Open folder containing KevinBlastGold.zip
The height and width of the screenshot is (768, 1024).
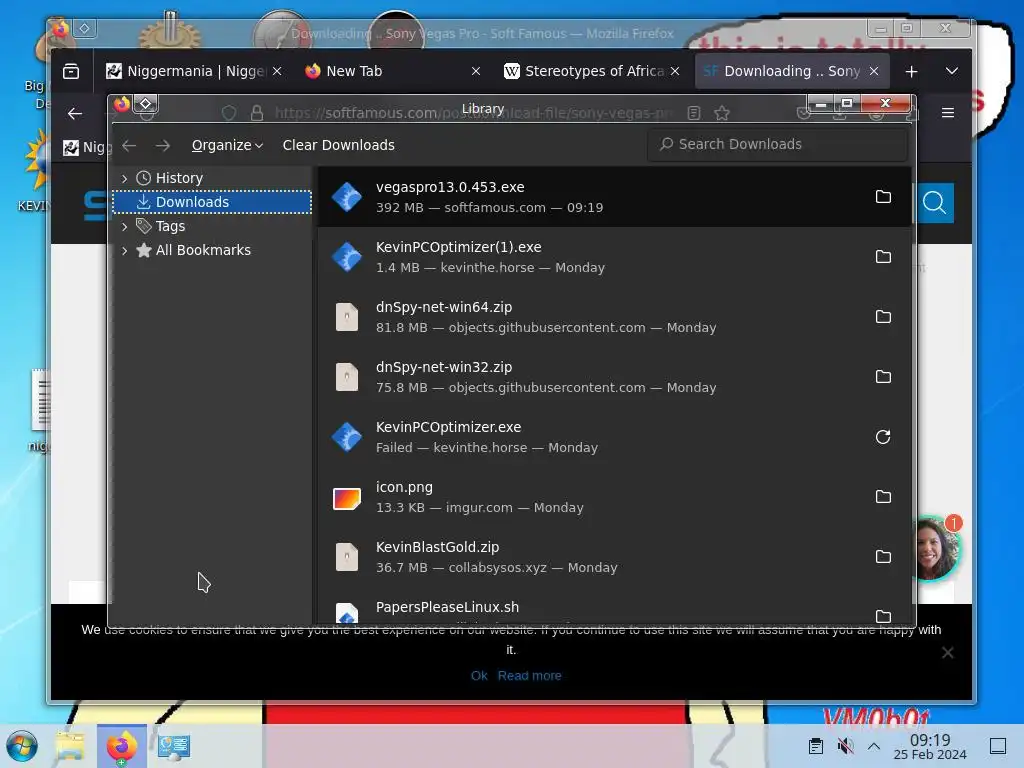click(x=883, y=557)
